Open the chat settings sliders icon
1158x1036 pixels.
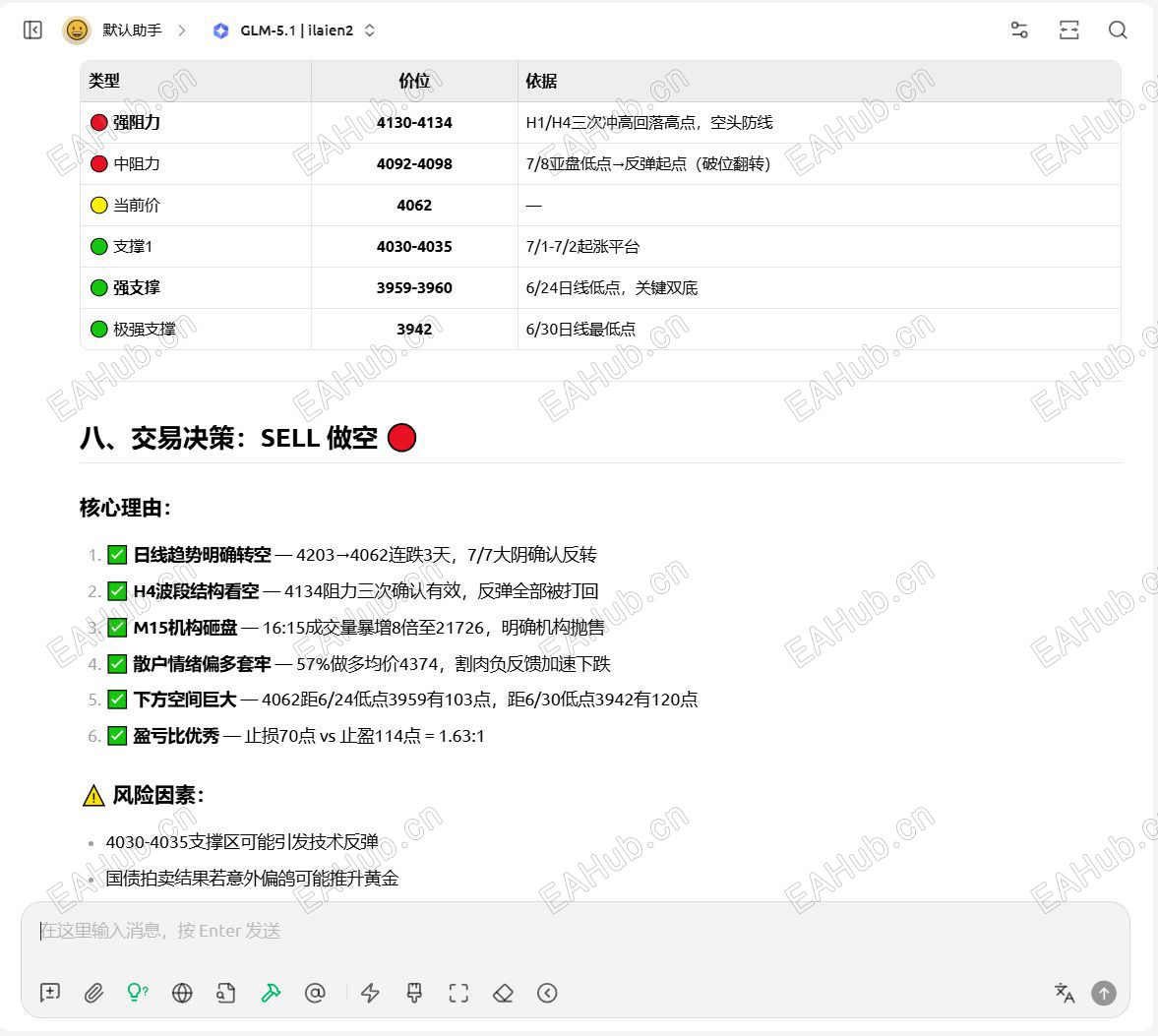pyautogui.click(x=1019, y=30)
